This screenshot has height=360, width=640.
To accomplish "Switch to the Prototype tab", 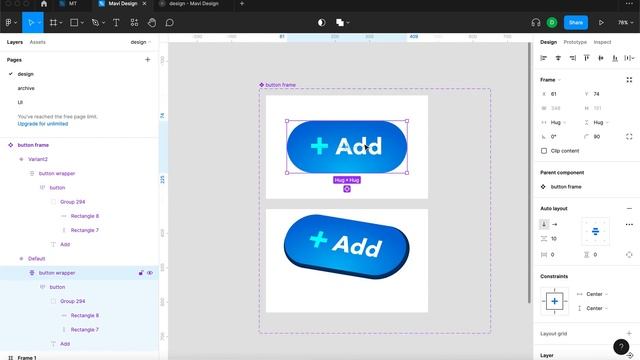I will [x=575, y=42].
